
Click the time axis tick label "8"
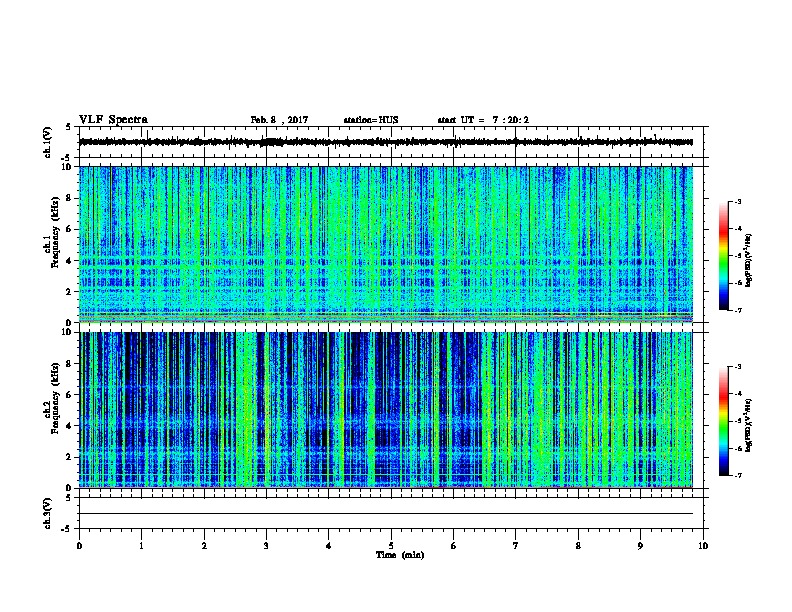(578, 545)
